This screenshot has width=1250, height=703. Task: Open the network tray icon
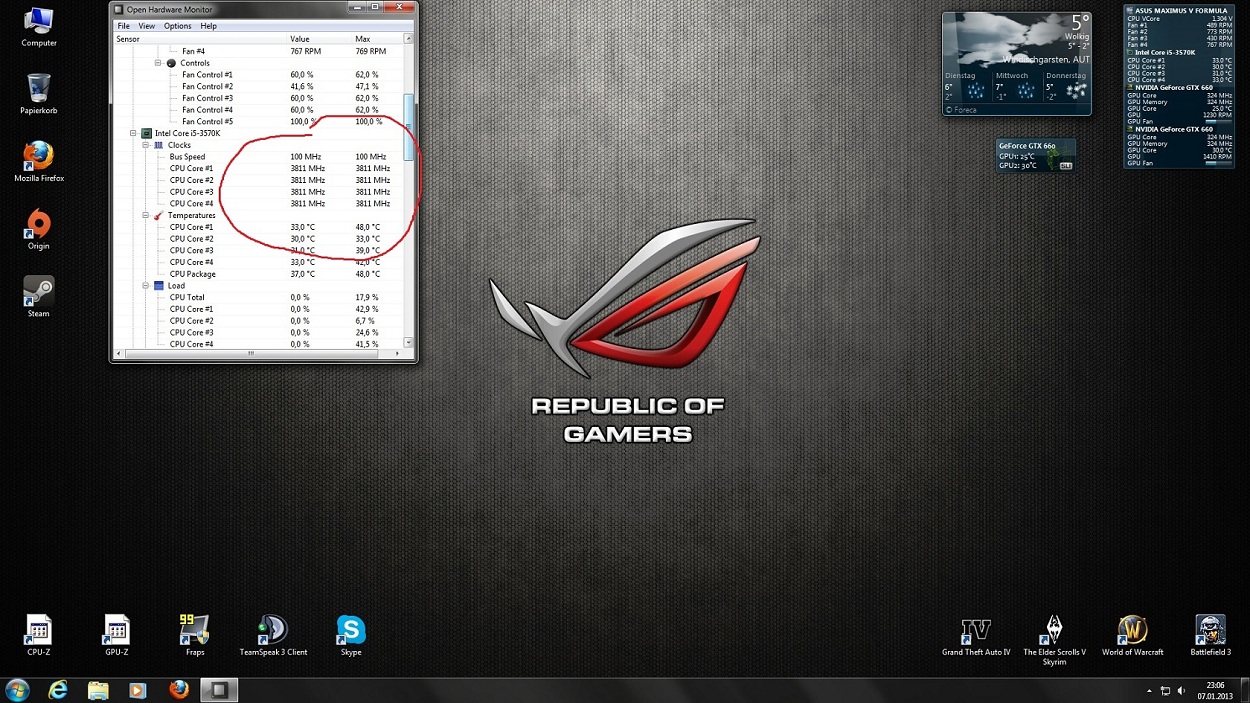(x=1165, y=691)
